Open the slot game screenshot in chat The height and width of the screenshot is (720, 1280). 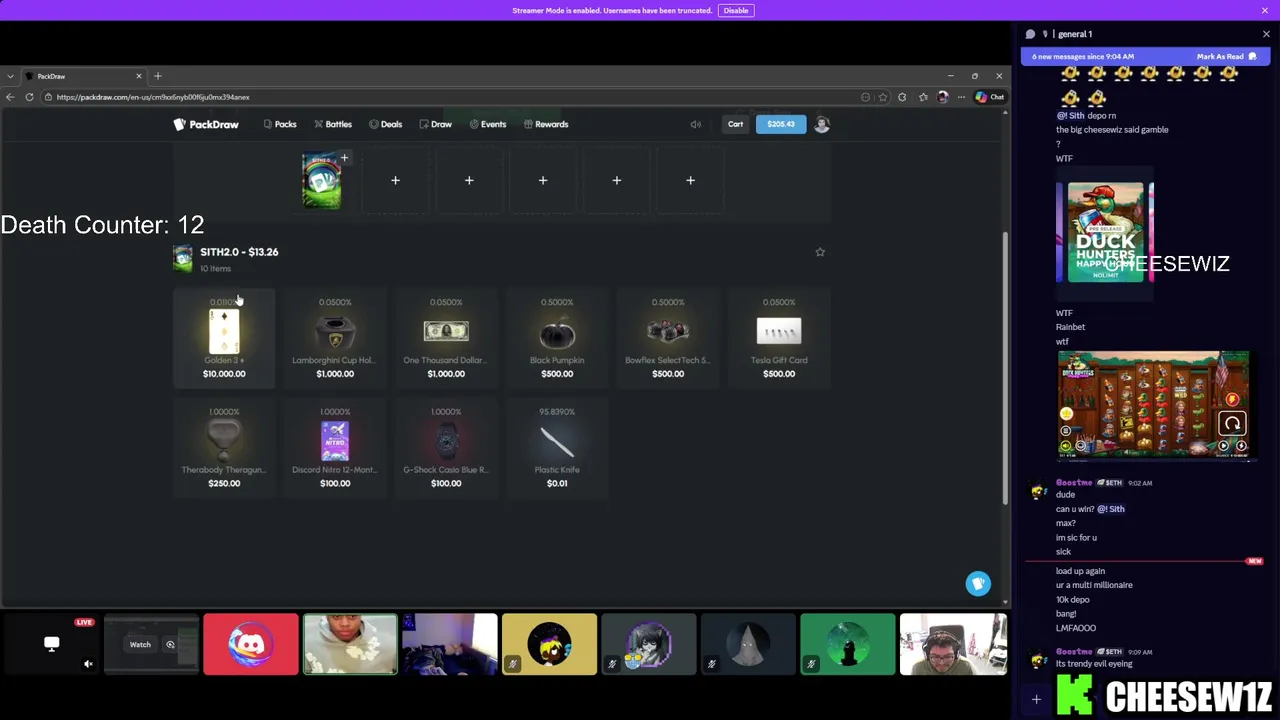click(1153, 405)
